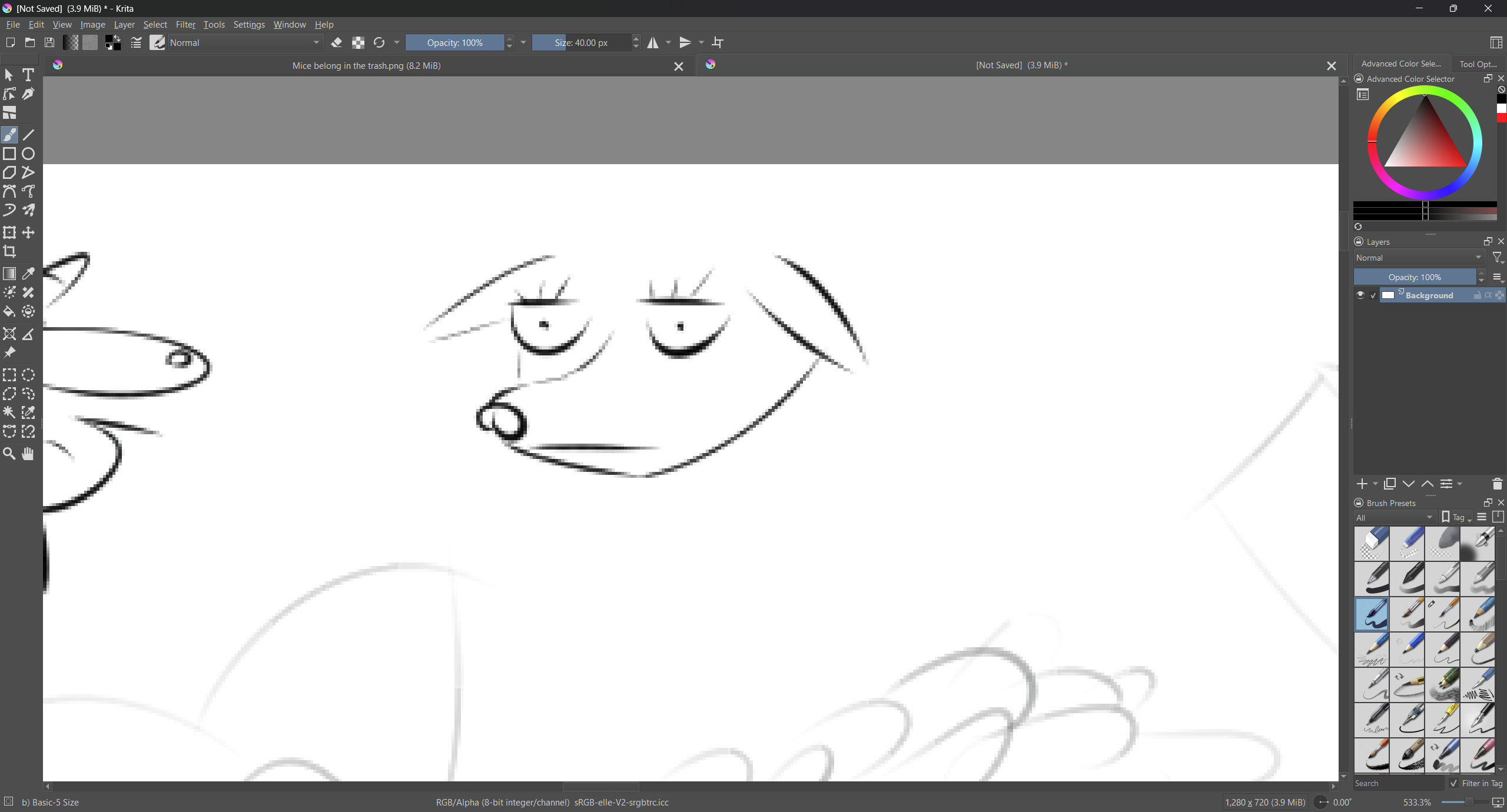
Task: Toggle eraser mode in toolbar
Action: click(x=337, y=42)
